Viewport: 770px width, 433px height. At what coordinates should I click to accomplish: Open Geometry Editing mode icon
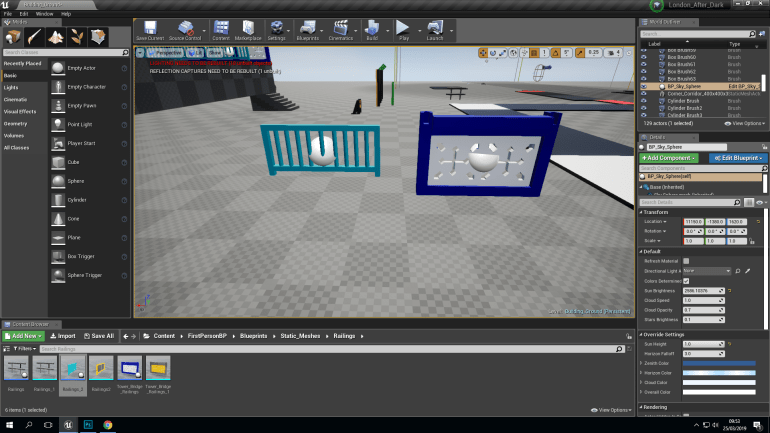pyautogui.click(x=98, y=37)
